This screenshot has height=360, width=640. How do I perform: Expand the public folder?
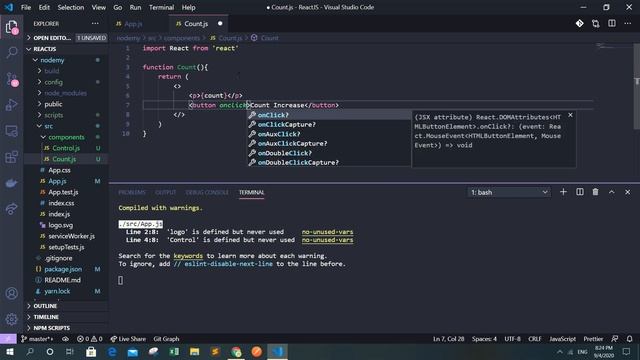(x=66, y=104)
